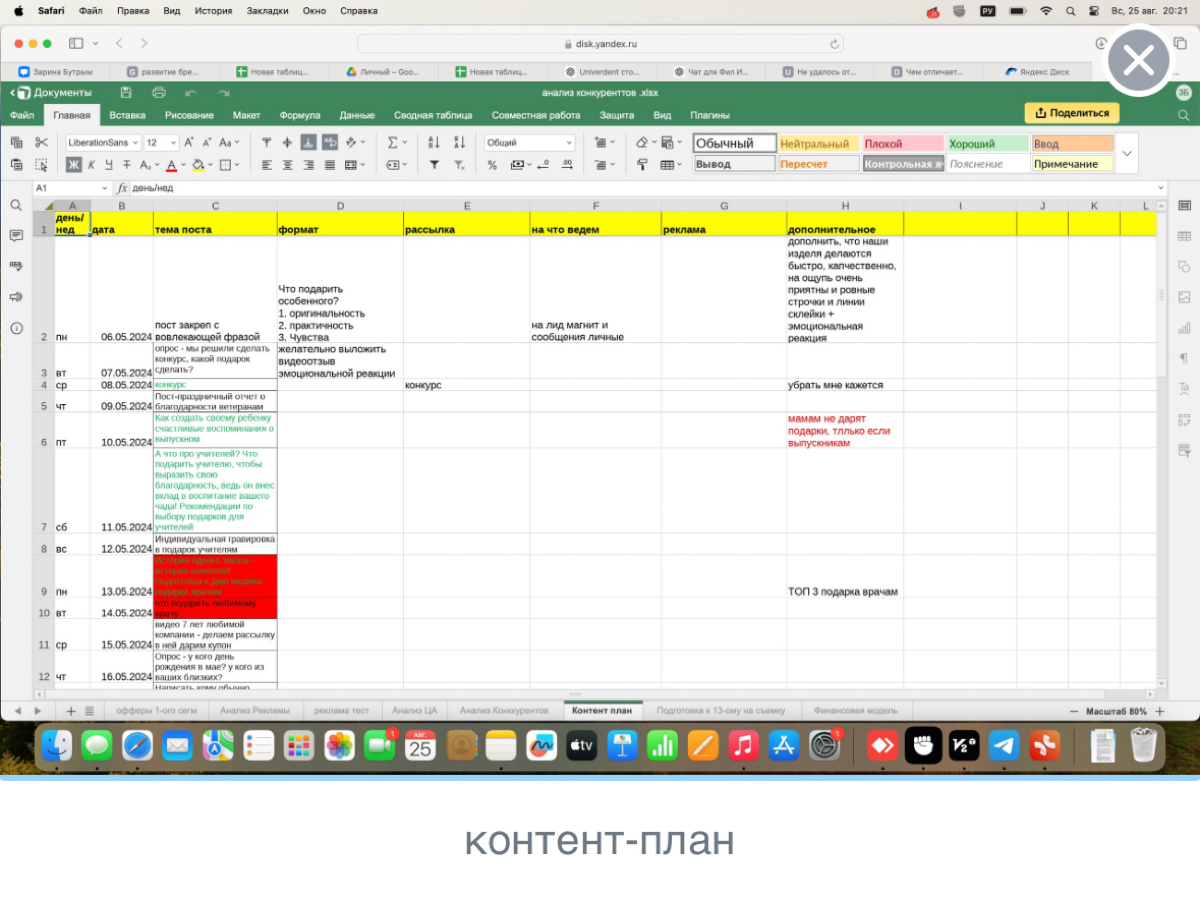Switch to the Вставка tab
This screenshot has width=1200, height=902.
[127, 115]
